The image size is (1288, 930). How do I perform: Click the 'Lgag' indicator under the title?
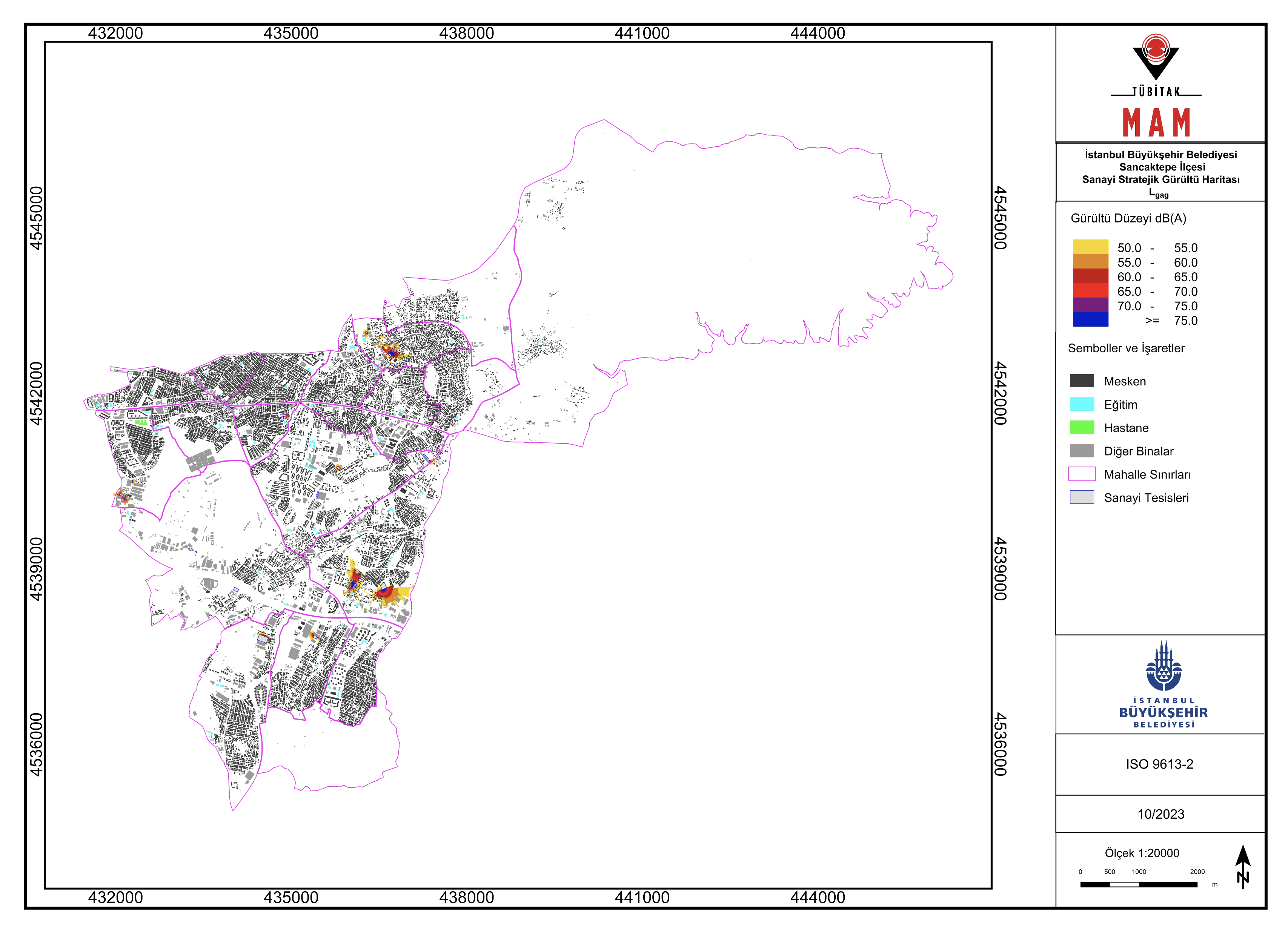point(1159,193)
